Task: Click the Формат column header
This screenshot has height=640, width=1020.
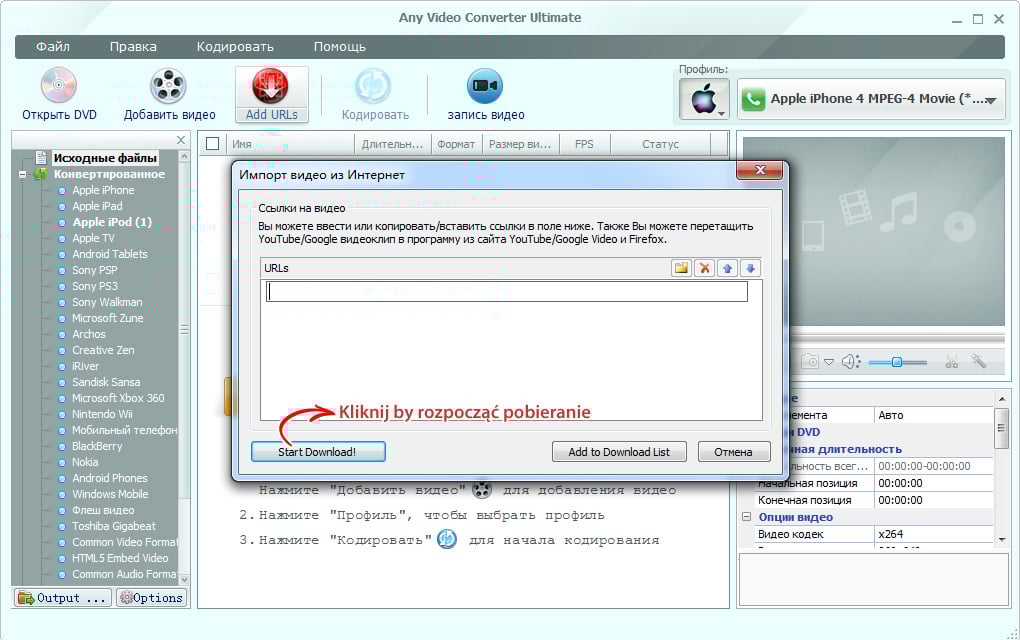Action: click(x=456, y=144)
